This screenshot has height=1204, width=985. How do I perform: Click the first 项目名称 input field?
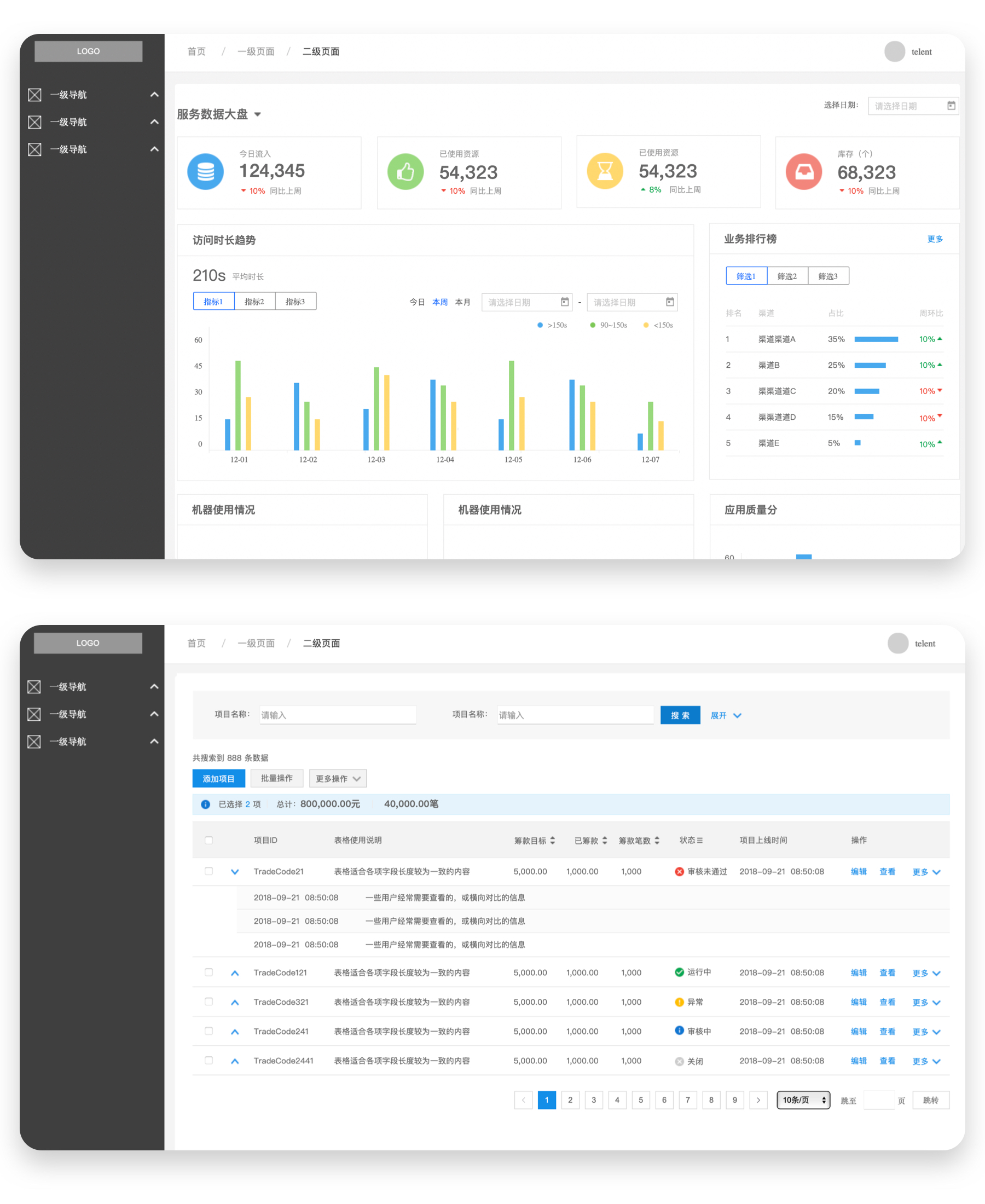point(338,715)
